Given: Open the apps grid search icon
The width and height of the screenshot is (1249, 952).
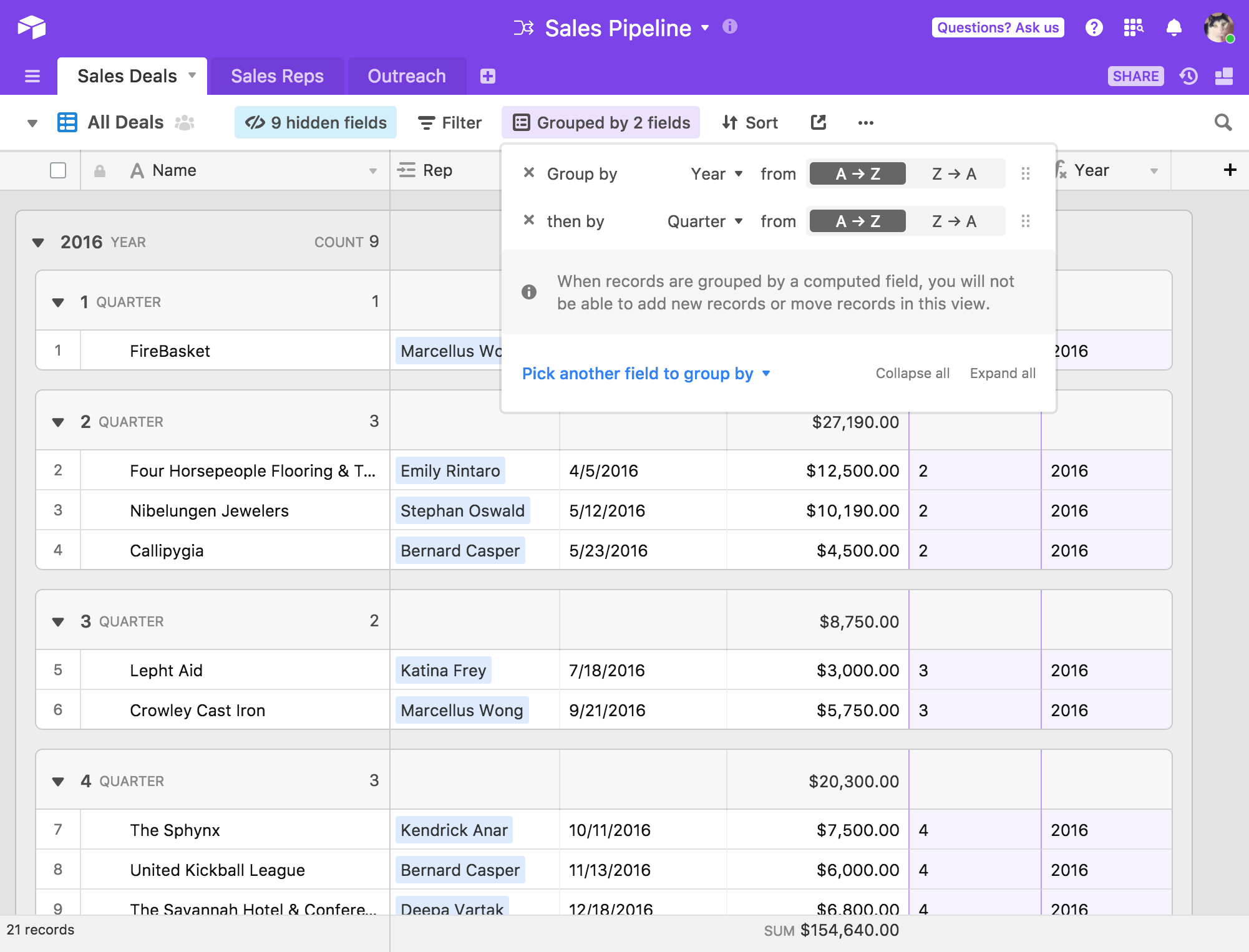Looking at the screenshot, I should click(1134, 27).
